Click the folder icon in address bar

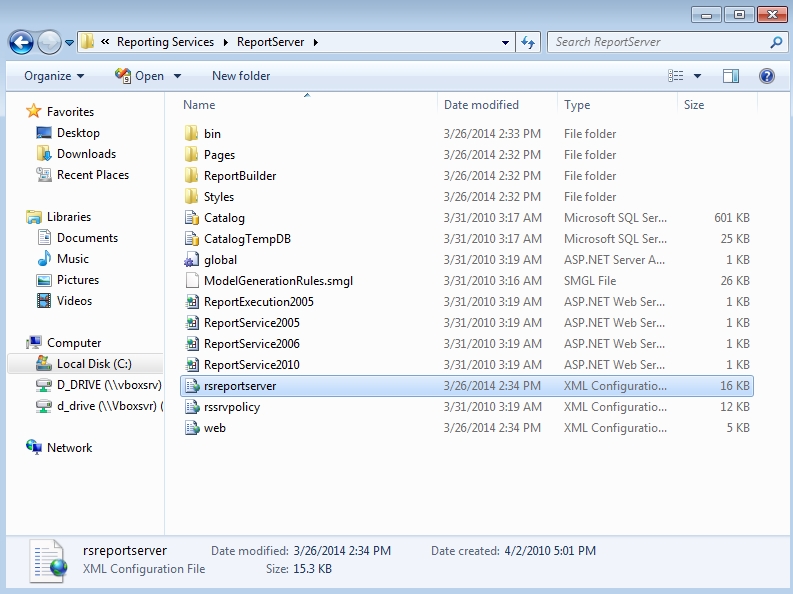87,41
